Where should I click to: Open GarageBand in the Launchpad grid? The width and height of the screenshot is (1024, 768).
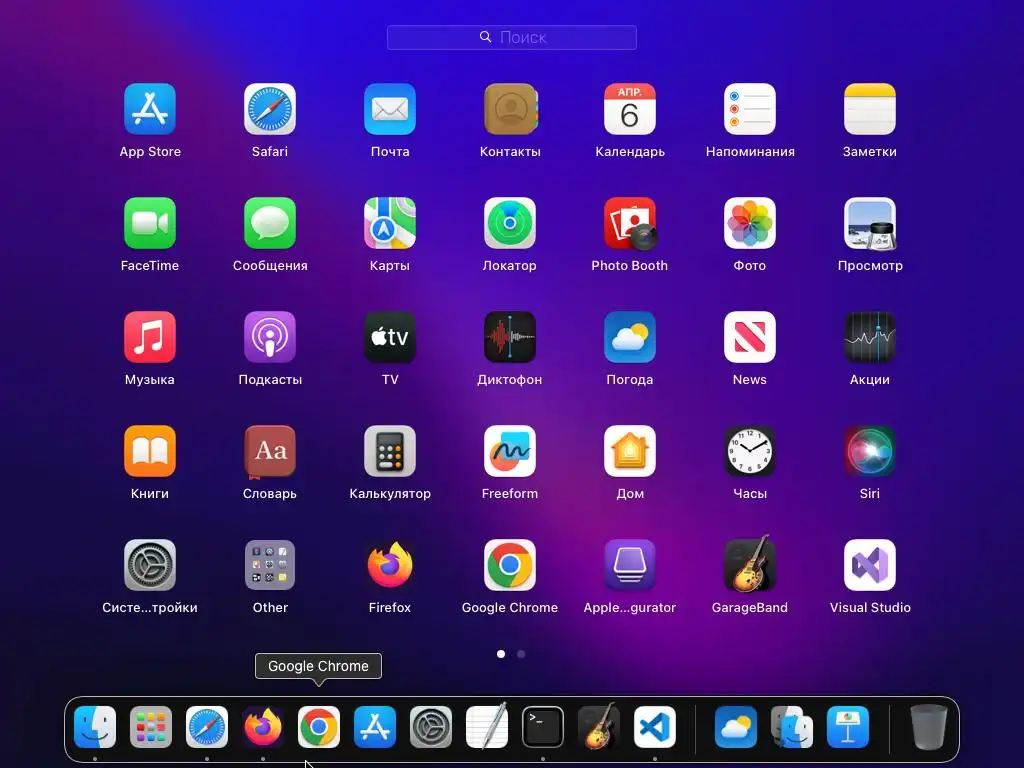coord(750,564)
